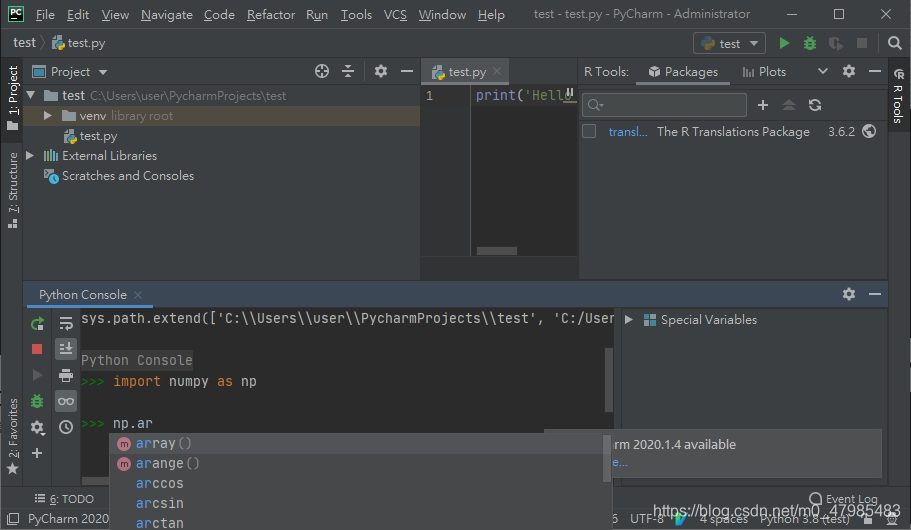The height and width of the screenshot is (530, 911).
Task: Toggle the 1: Project tool window
Action: click(12, 98)
